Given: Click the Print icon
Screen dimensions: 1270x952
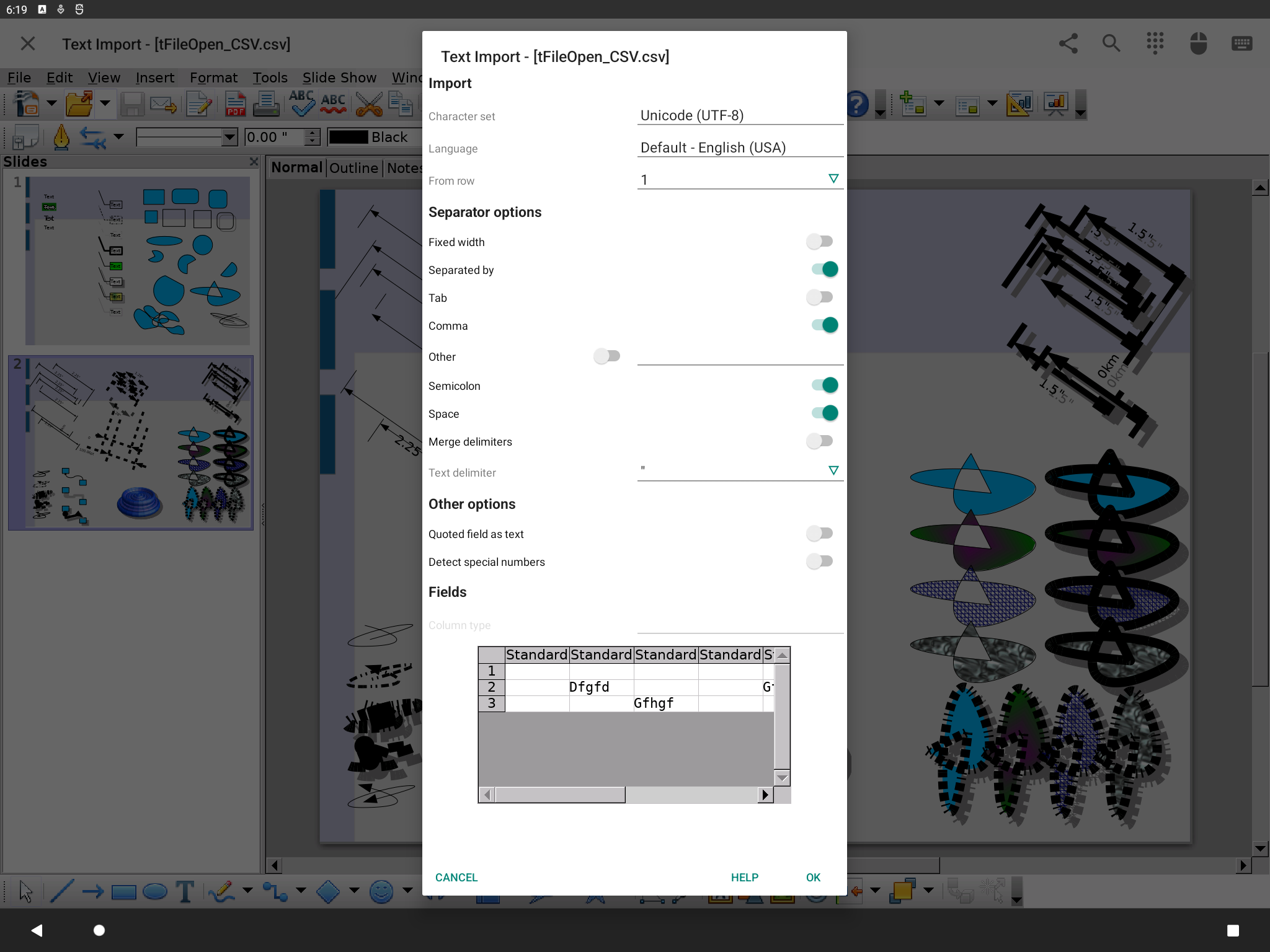Looking at the screenshot, I should [x=267, y=104].
